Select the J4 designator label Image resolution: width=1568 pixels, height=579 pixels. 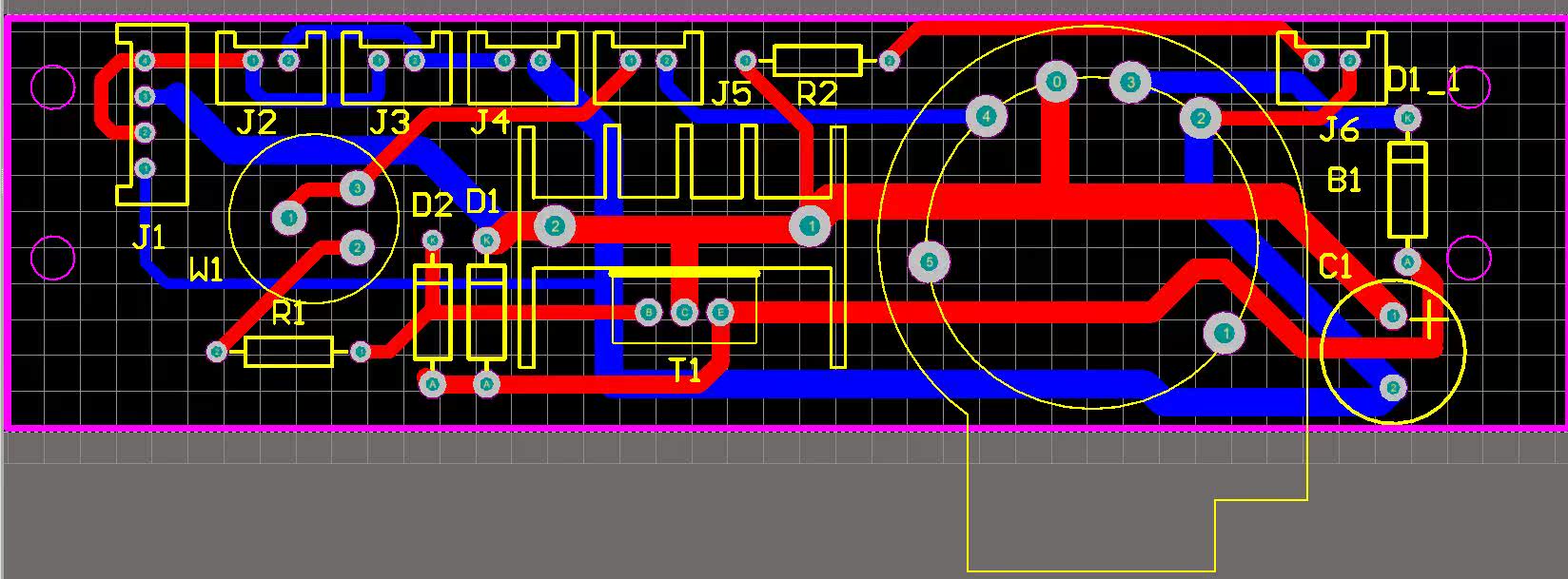[490, 122]
